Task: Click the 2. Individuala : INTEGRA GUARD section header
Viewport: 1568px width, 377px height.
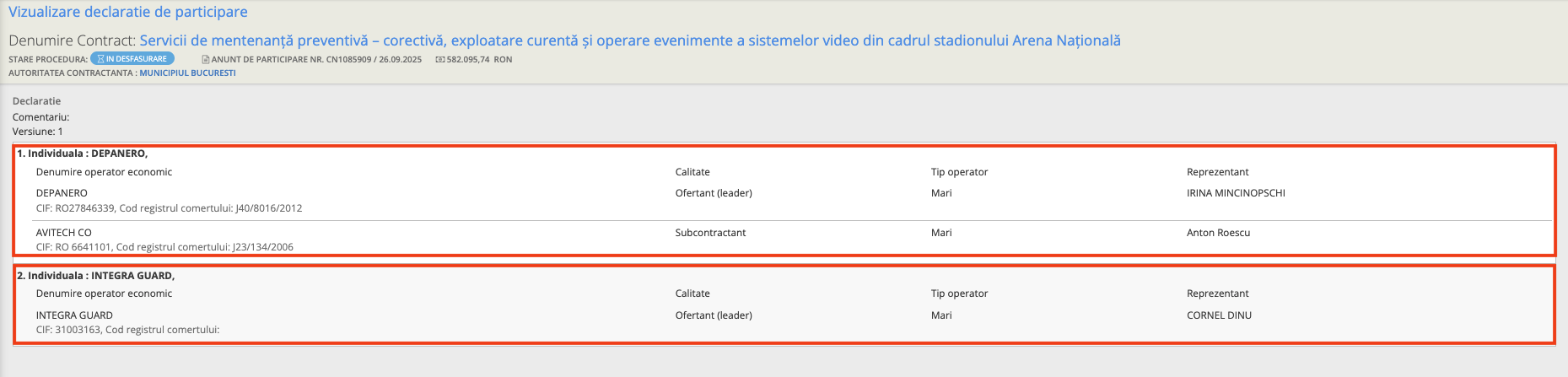Action: point(96,276)
